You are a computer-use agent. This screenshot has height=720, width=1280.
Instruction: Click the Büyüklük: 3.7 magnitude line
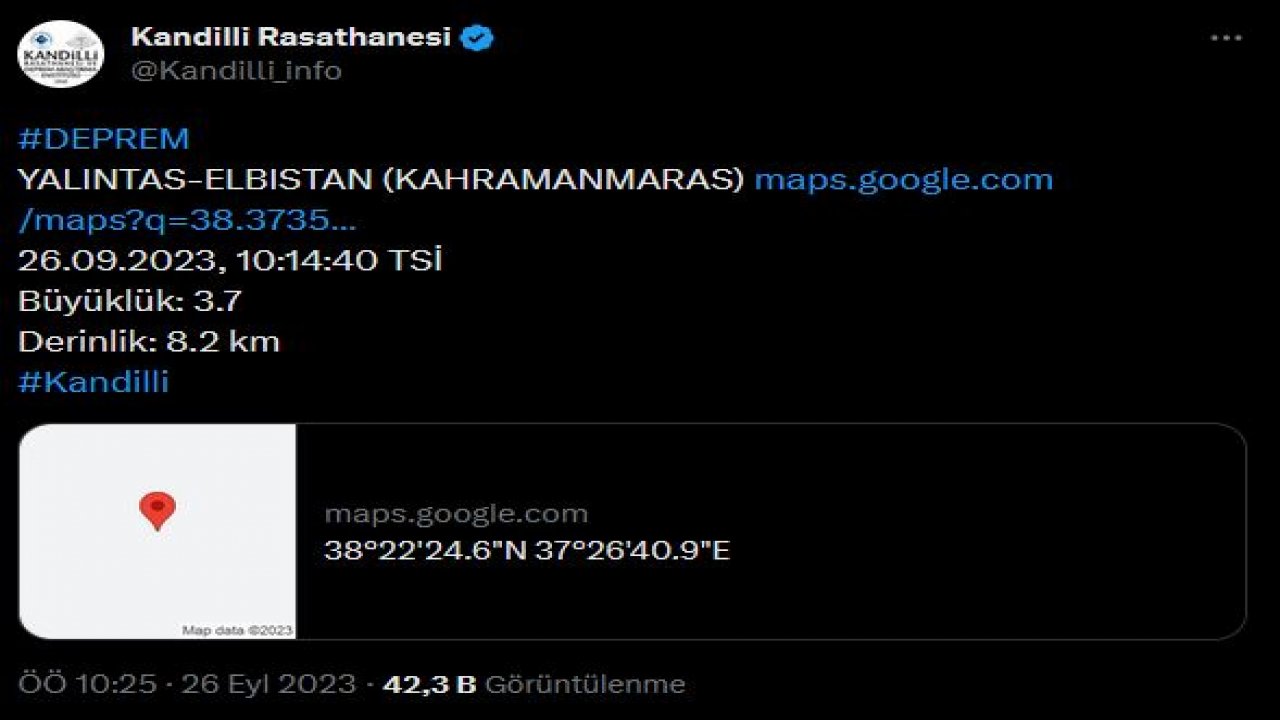point(130,300)
